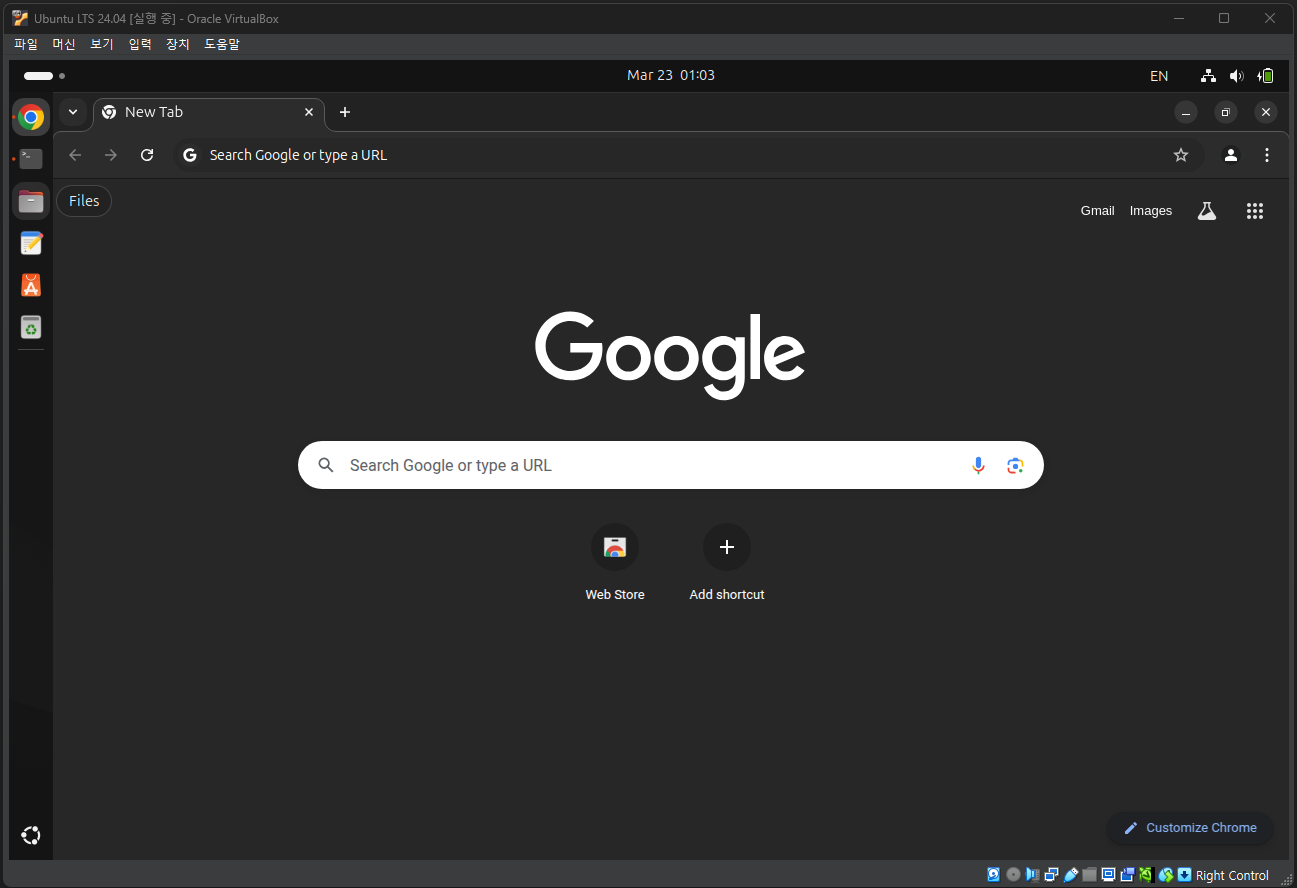
Task: Restore the Chrome window size
Action: point(1226,112)
